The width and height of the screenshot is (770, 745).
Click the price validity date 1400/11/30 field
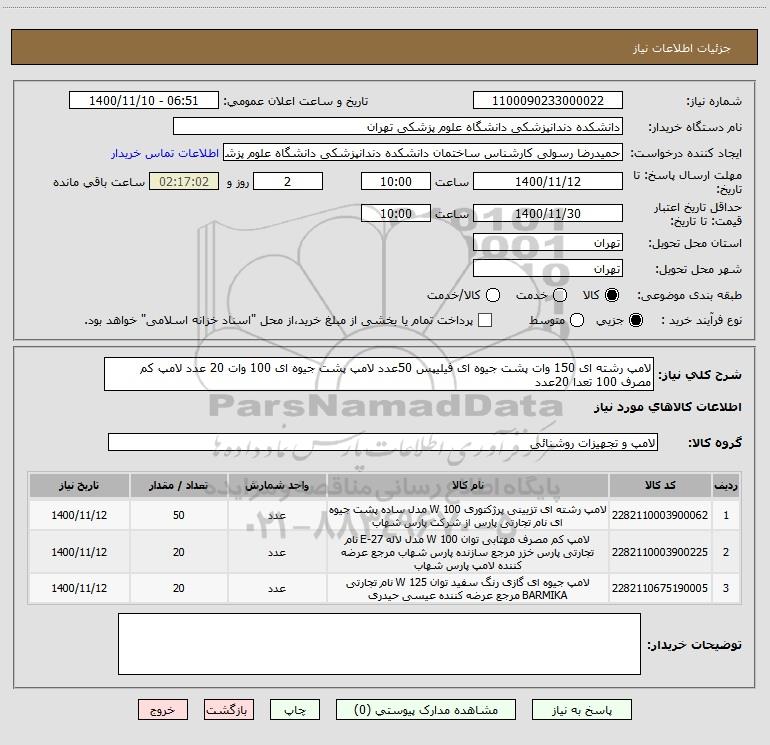(x=548, y=214)
